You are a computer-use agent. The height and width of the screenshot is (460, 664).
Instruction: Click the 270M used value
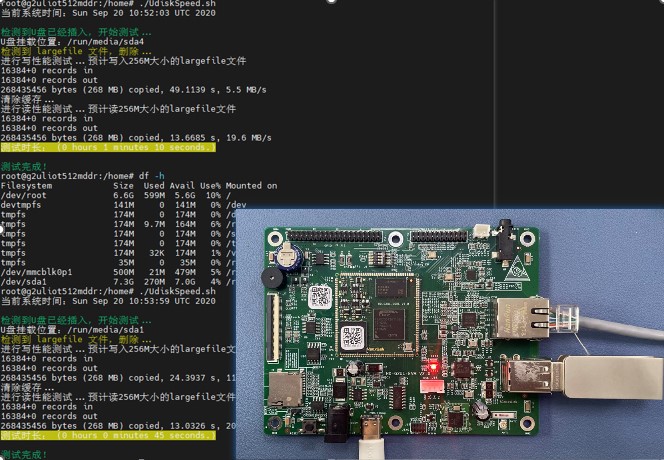[x=154, y=282]
